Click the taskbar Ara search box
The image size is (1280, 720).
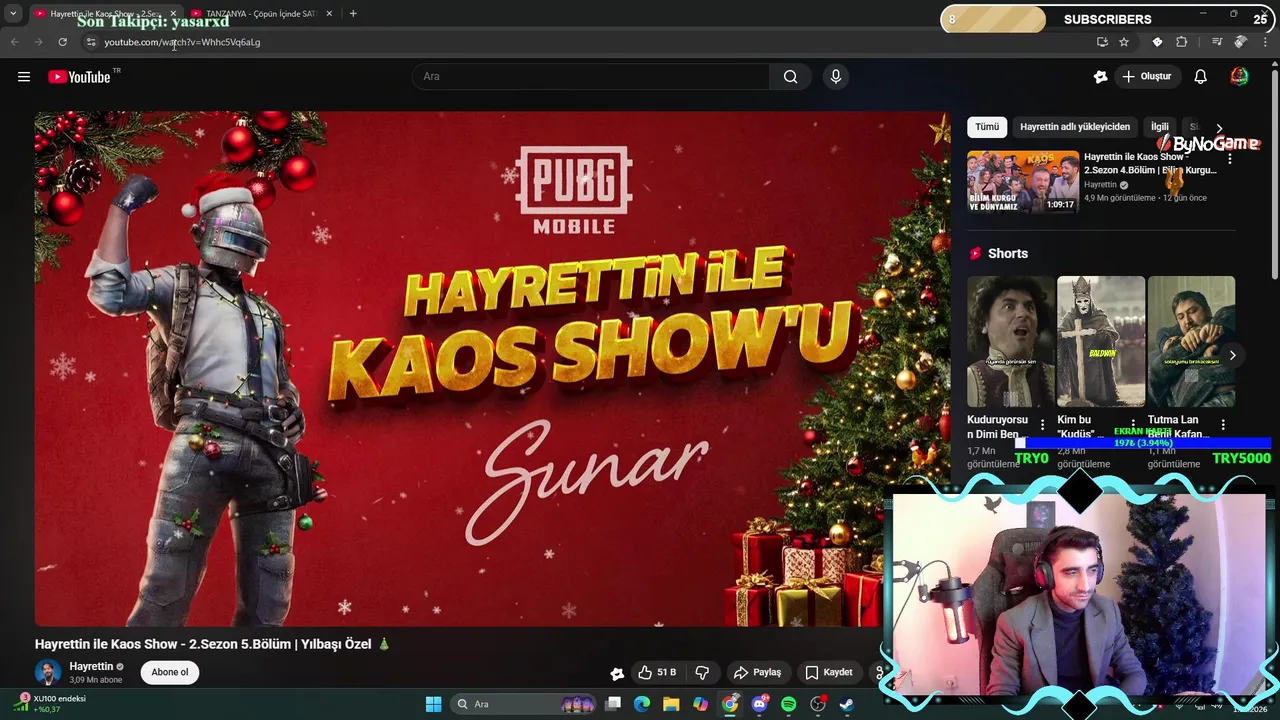click(525, 704)
